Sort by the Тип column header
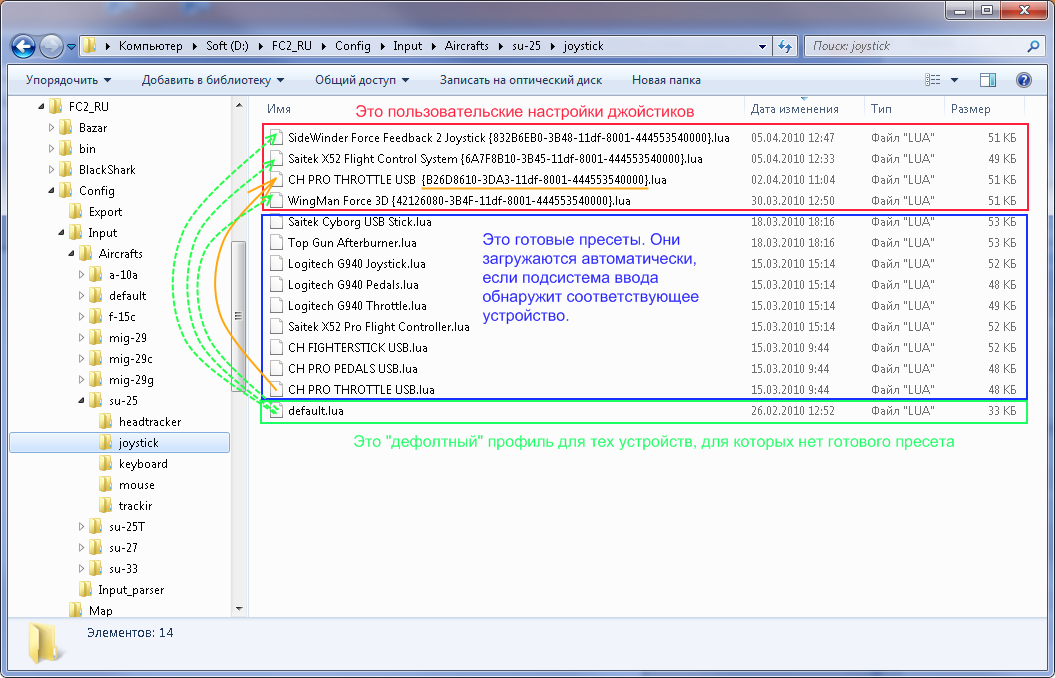This screenshot has width=1055, height=678. point(881,109)
